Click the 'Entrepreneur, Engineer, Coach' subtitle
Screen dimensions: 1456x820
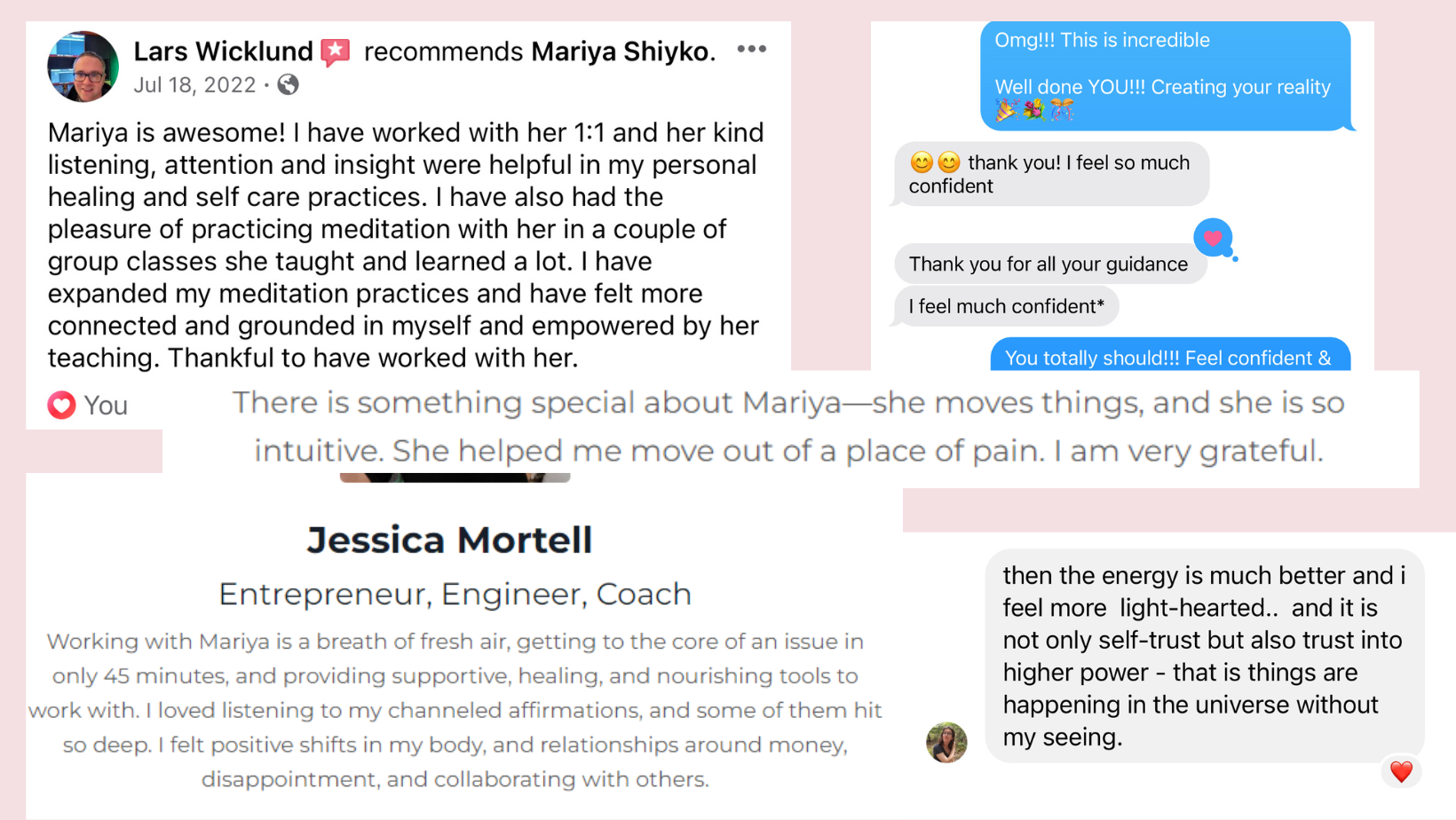[455, 594]
